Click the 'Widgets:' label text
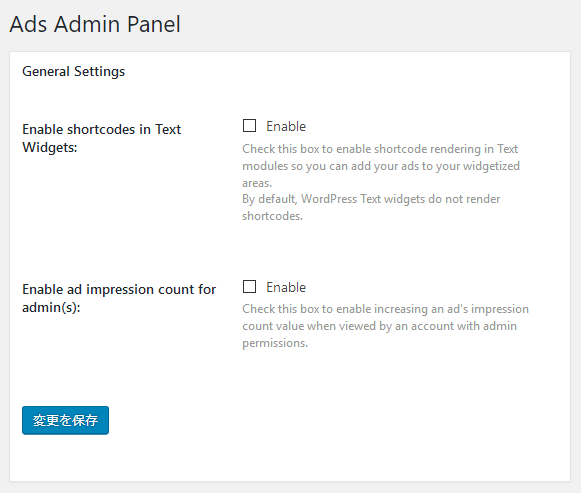Image resolution: width=581 pixels, height=493 pixels. [x=50, y=147]
